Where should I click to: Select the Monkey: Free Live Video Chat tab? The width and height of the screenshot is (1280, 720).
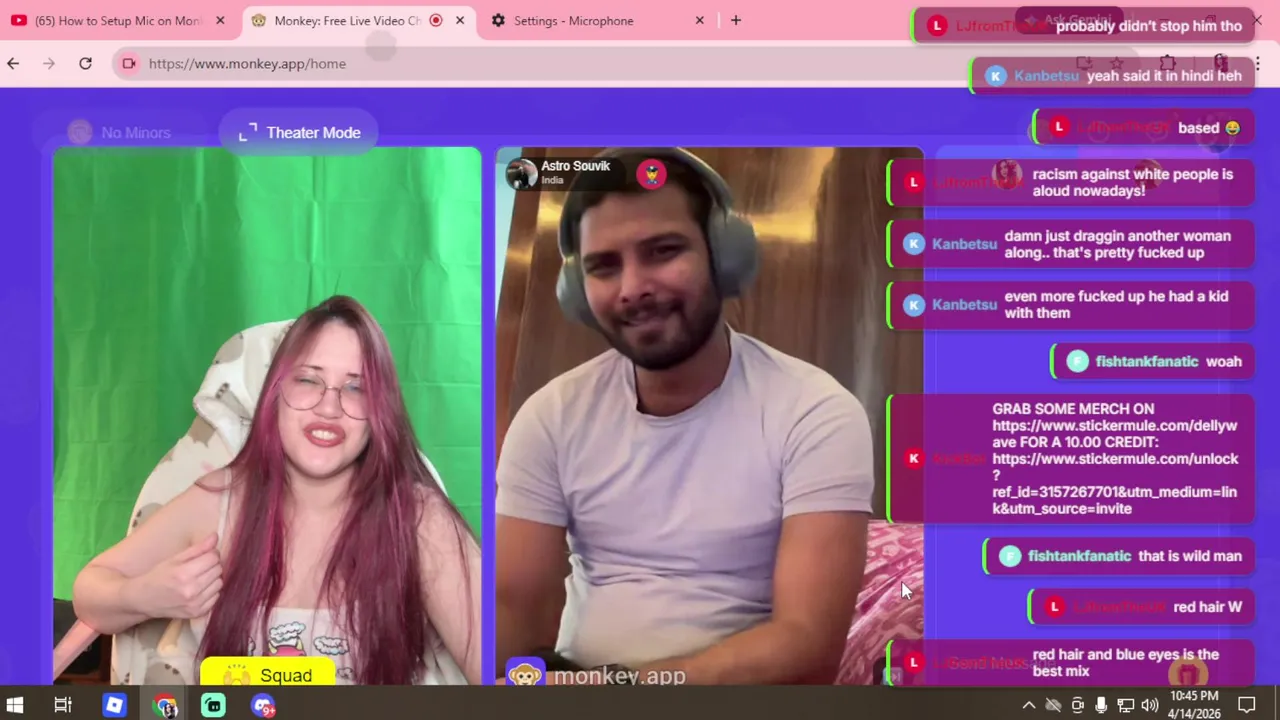click(347, 20)
